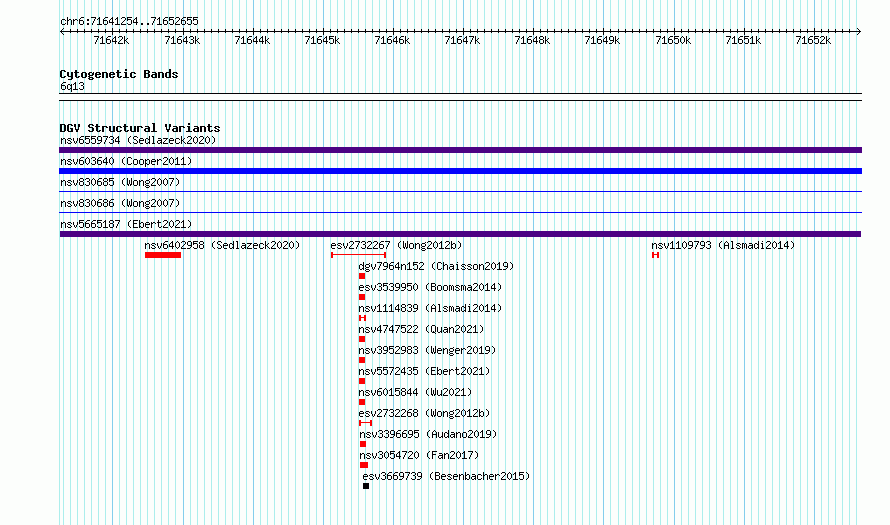Click the red square under dgv7964n152

pyautogui.click(x=362, y=276)
